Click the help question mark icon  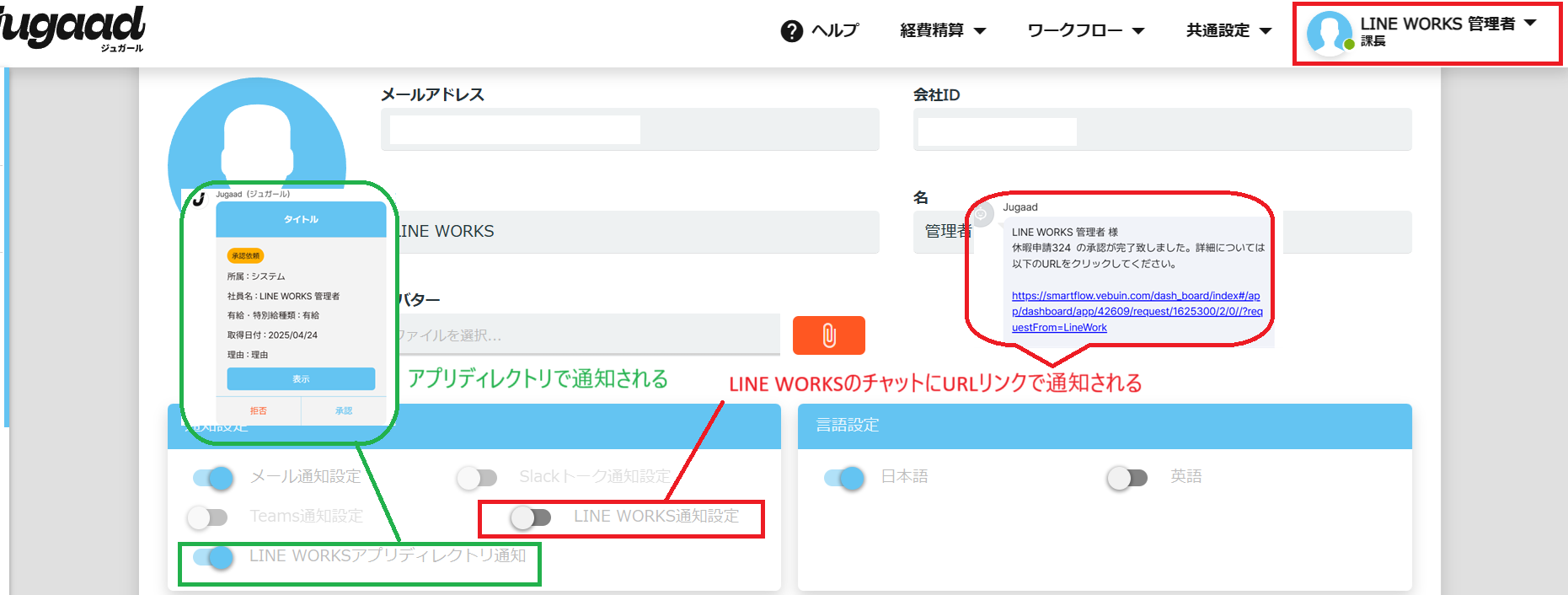coord(791,31)
